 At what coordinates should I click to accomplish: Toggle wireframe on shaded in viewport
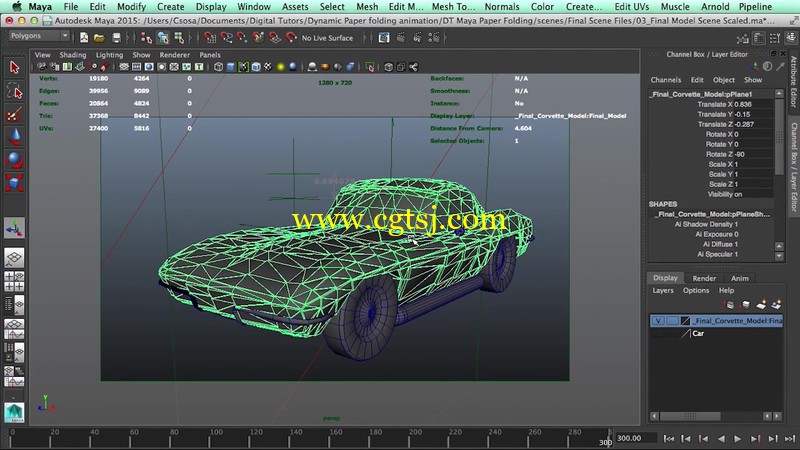(x=256, y=67)
